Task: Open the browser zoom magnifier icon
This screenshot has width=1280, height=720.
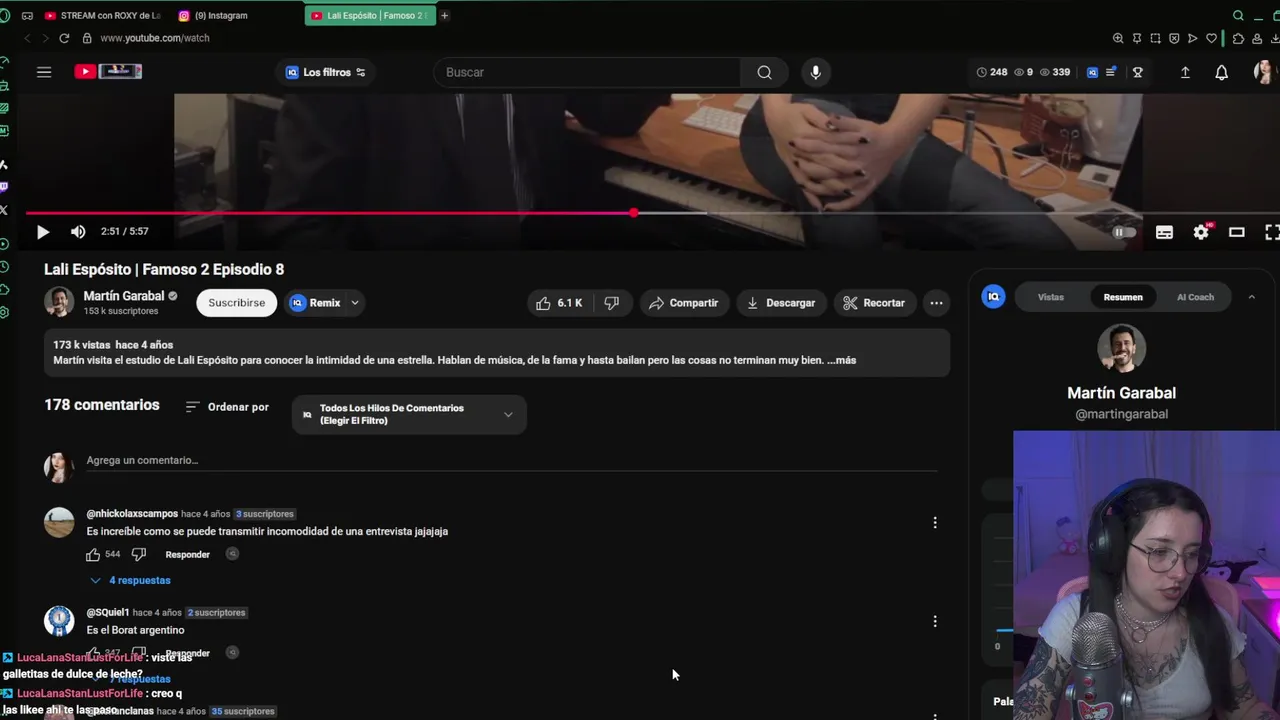Action: [1118, 38]
